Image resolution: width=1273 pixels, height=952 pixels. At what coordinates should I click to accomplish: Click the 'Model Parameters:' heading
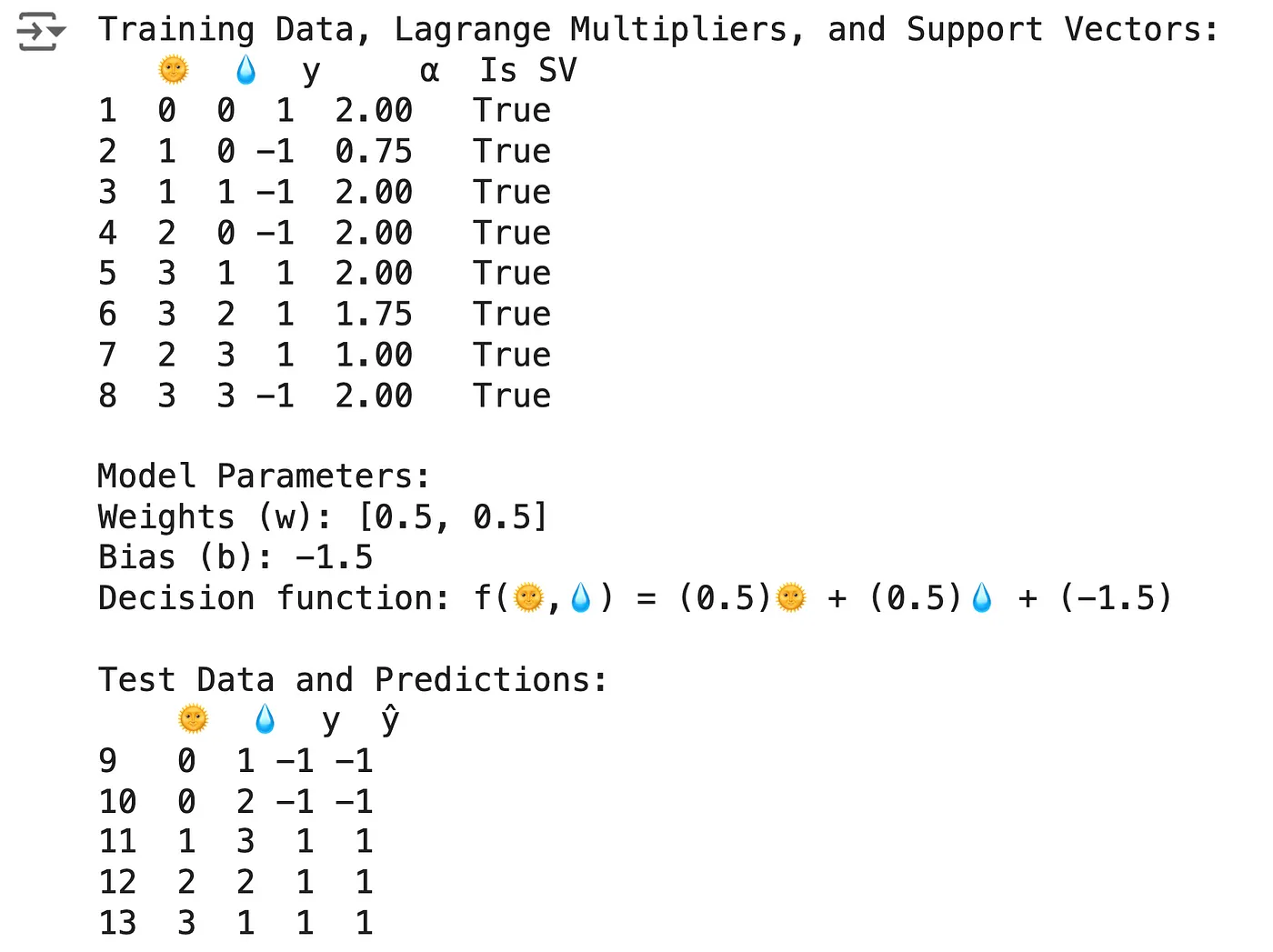[x=263, y=476]
